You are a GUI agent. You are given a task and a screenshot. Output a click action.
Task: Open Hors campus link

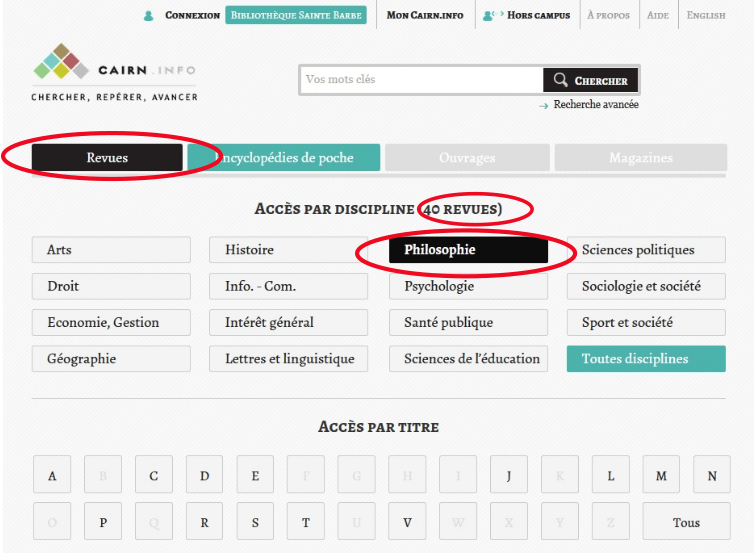(x=539, y=15)
